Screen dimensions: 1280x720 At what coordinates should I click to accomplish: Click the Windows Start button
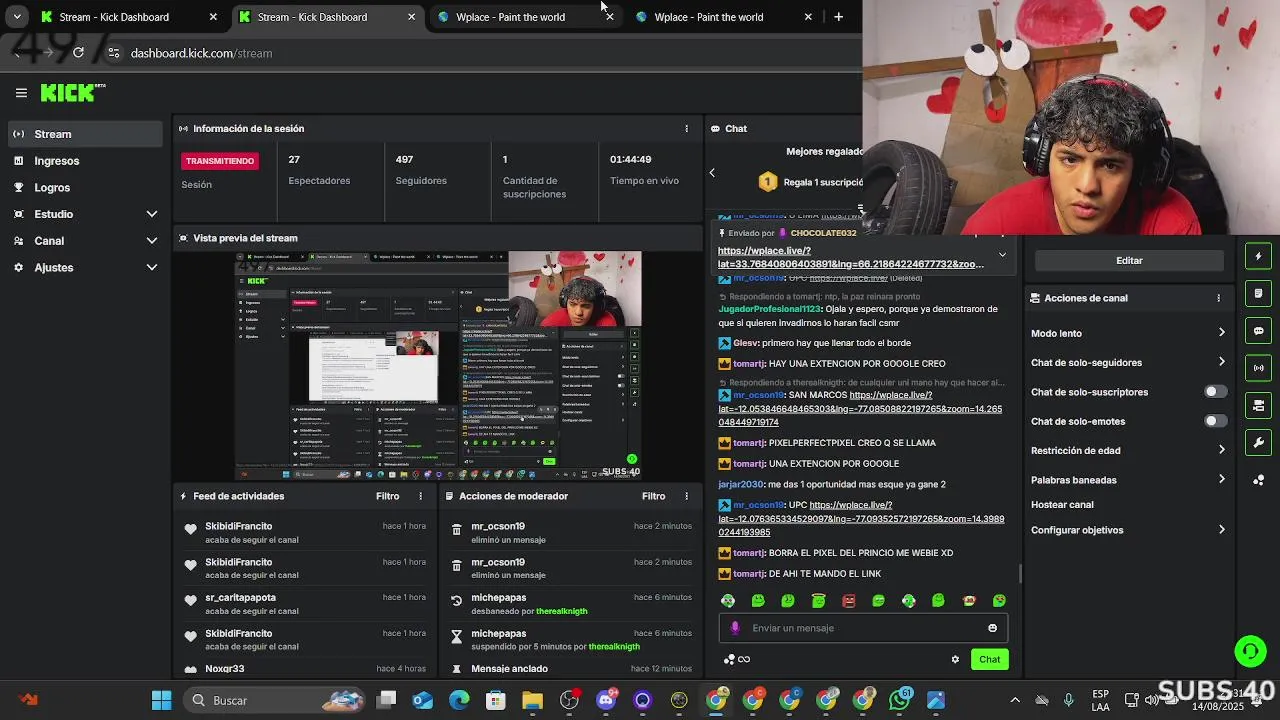click(161, 700)
